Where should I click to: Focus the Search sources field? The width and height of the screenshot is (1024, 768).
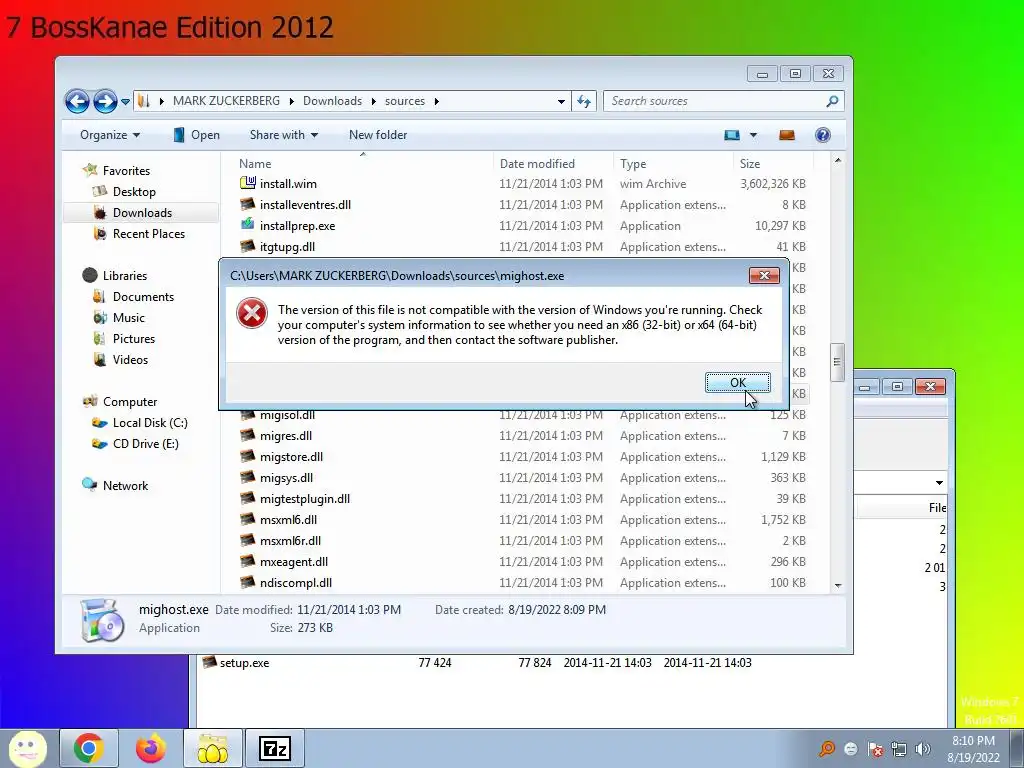pyautogui.click(x=715, y=101)
